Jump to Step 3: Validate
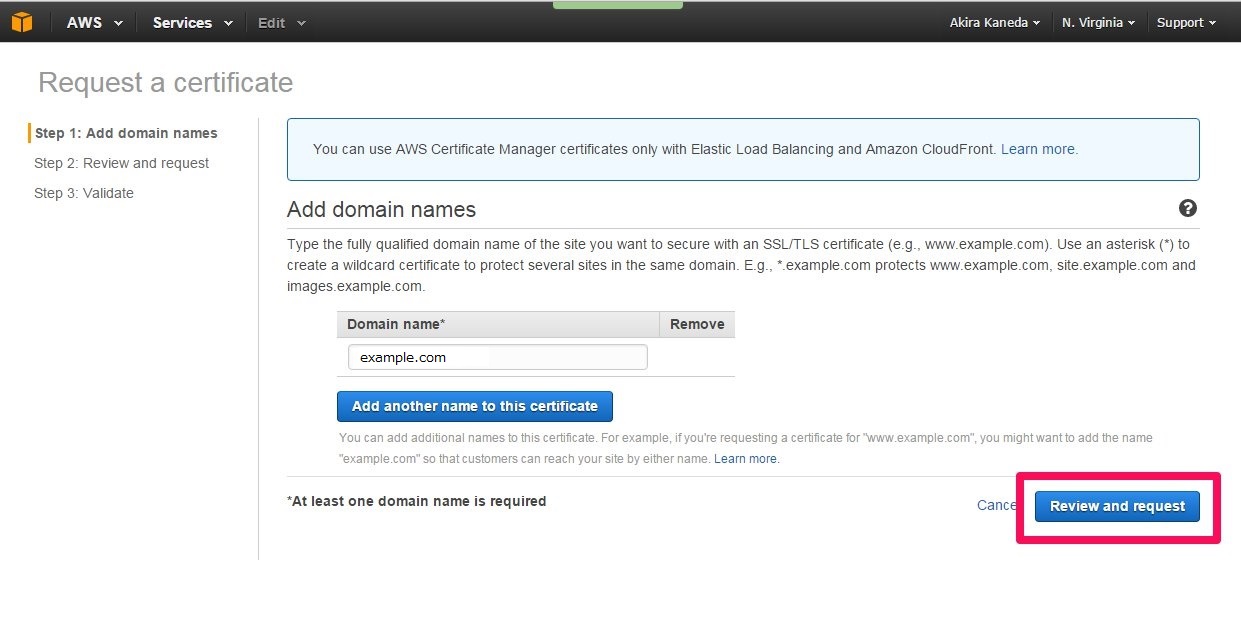Viewport: 1241px width, 630px height. (x=84, y=193)
